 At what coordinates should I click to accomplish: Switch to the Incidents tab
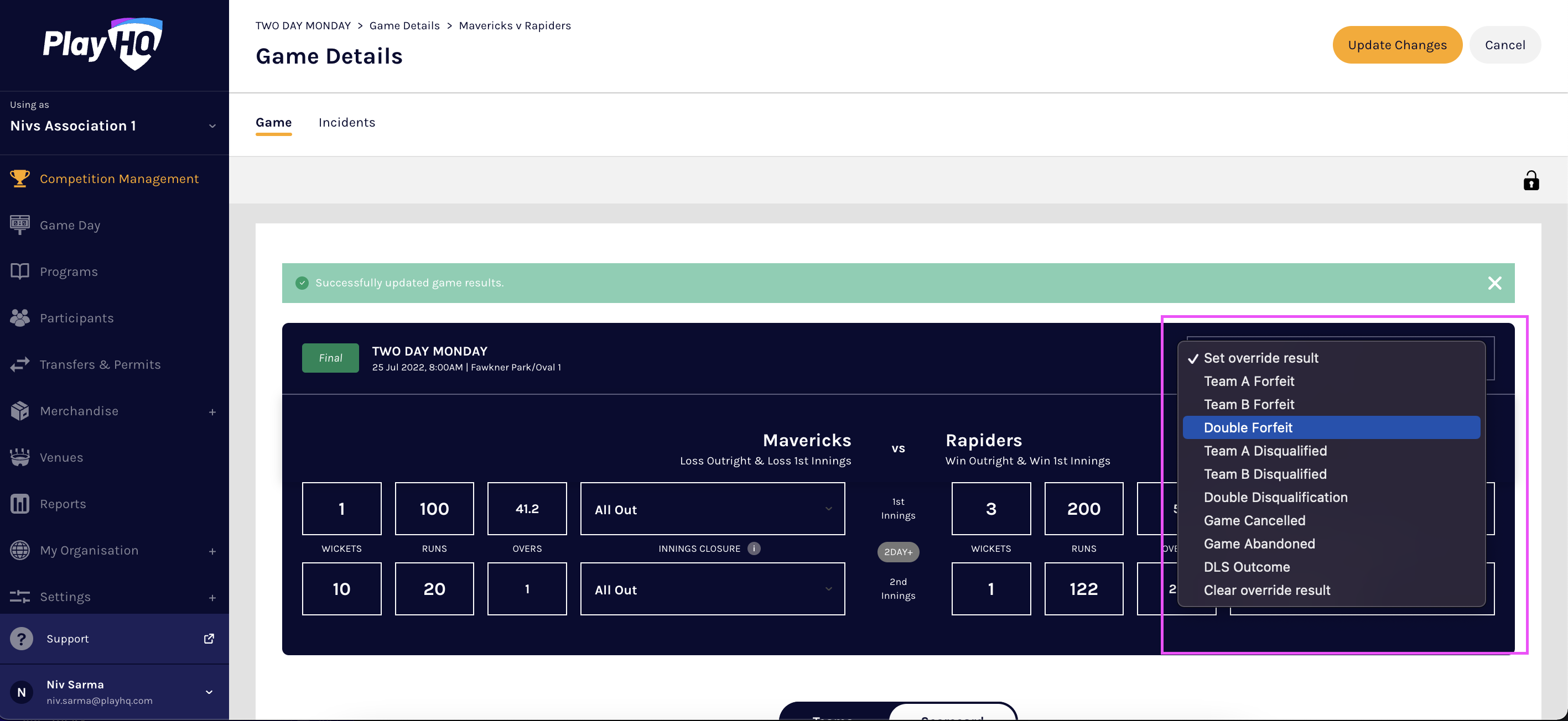click(346, 122)
